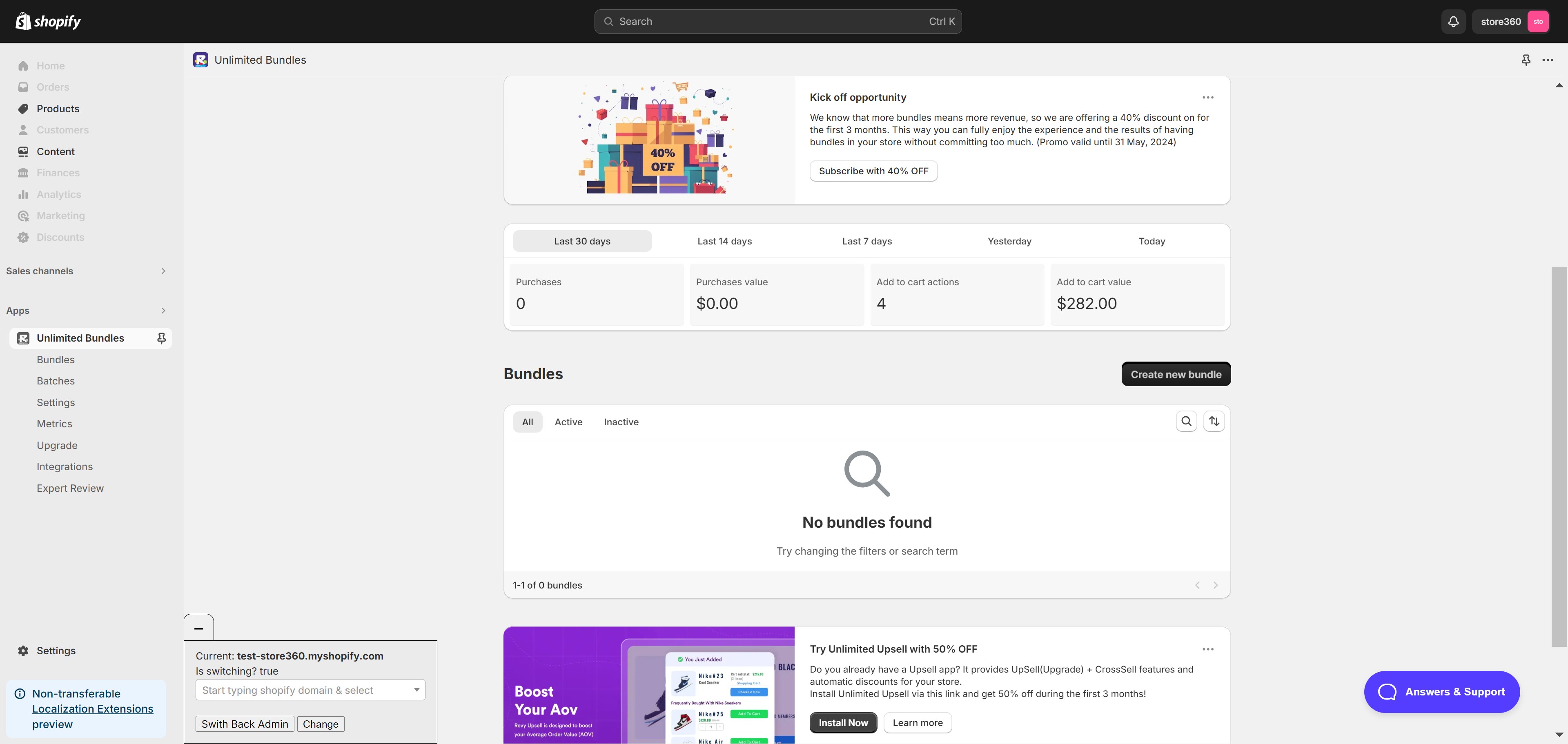
Task: Expand the Sales channels section
Action: pyautogui.click(x=163, y=271)
